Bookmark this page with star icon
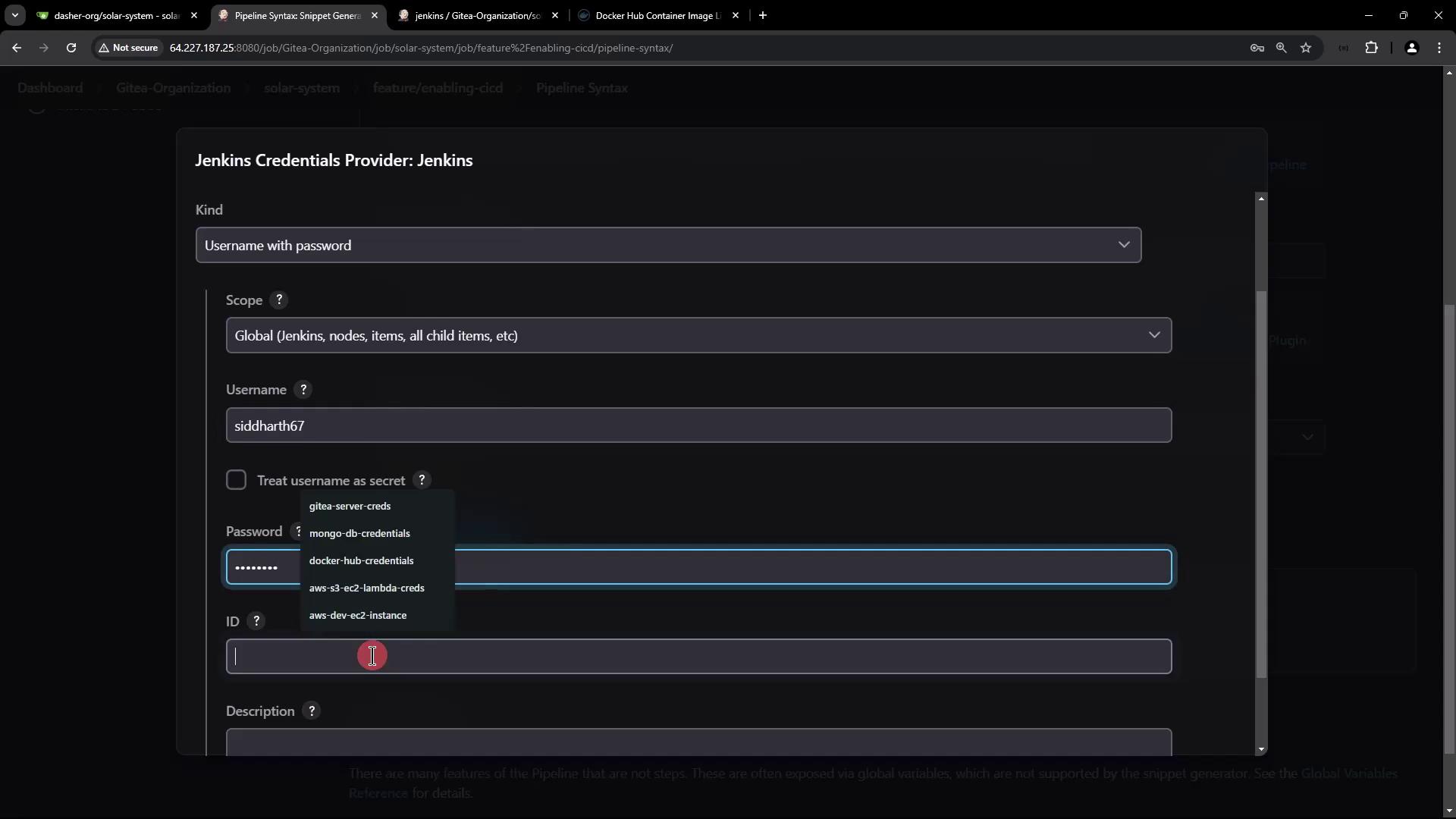 (1306, 48)
